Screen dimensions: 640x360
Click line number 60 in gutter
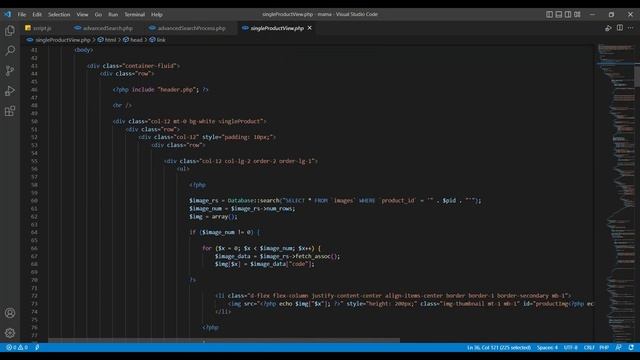[x=34, y=200]
